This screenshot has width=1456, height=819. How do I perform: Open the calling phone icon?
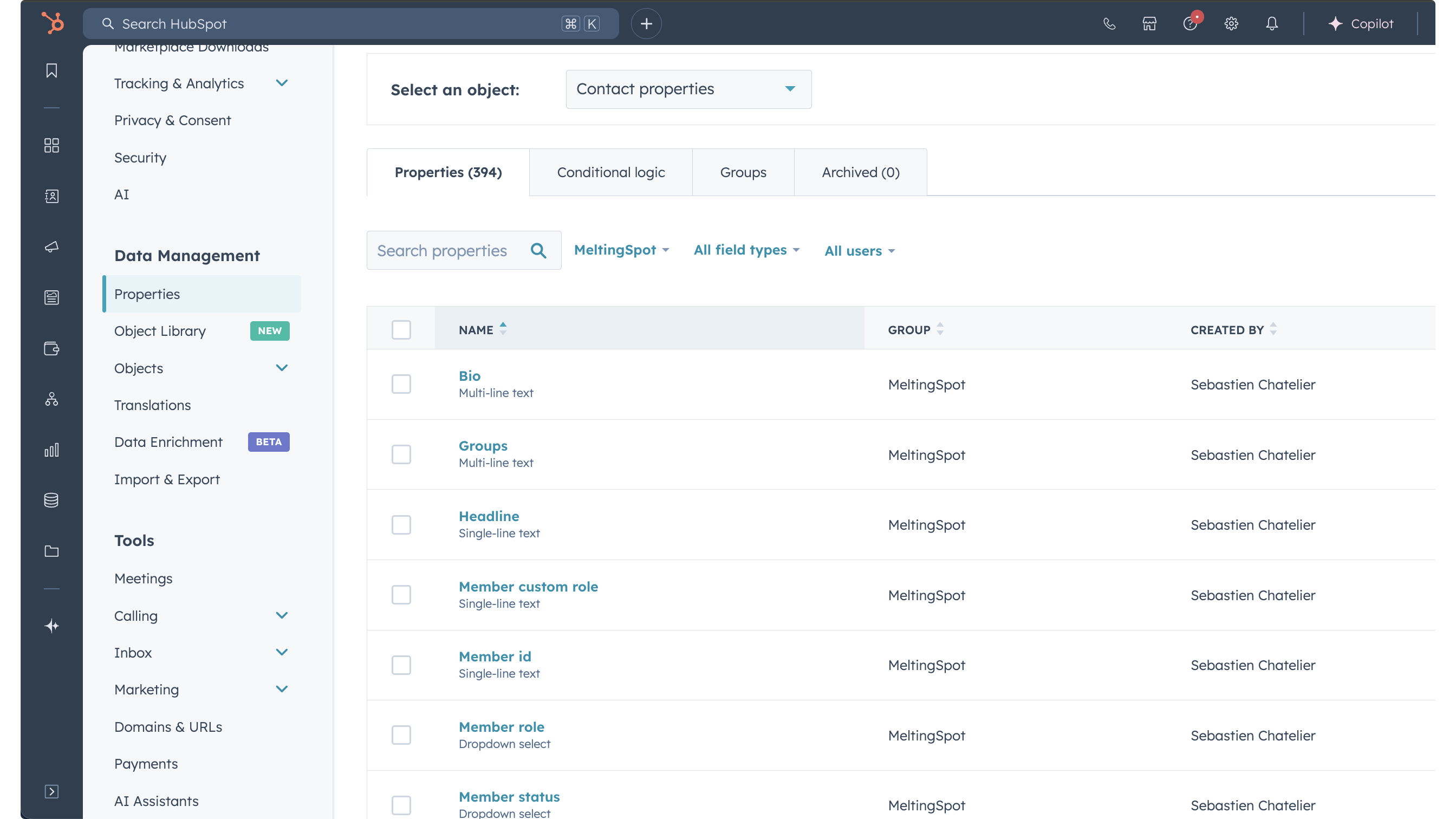pos(1109,24)
